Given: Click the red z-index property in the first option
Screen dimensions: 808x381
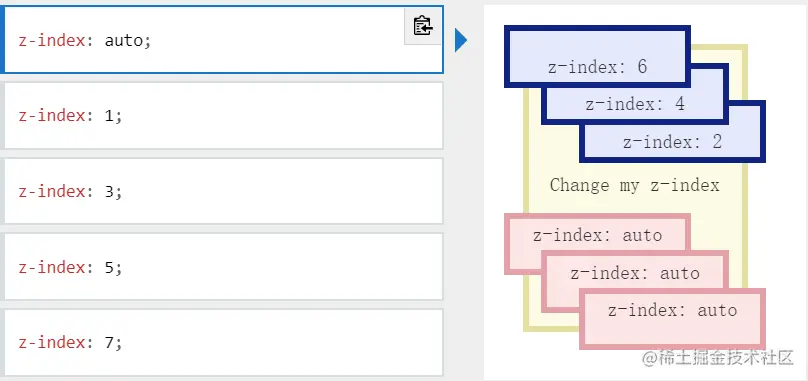Looking at the screenshot, I should click(52, 40).
